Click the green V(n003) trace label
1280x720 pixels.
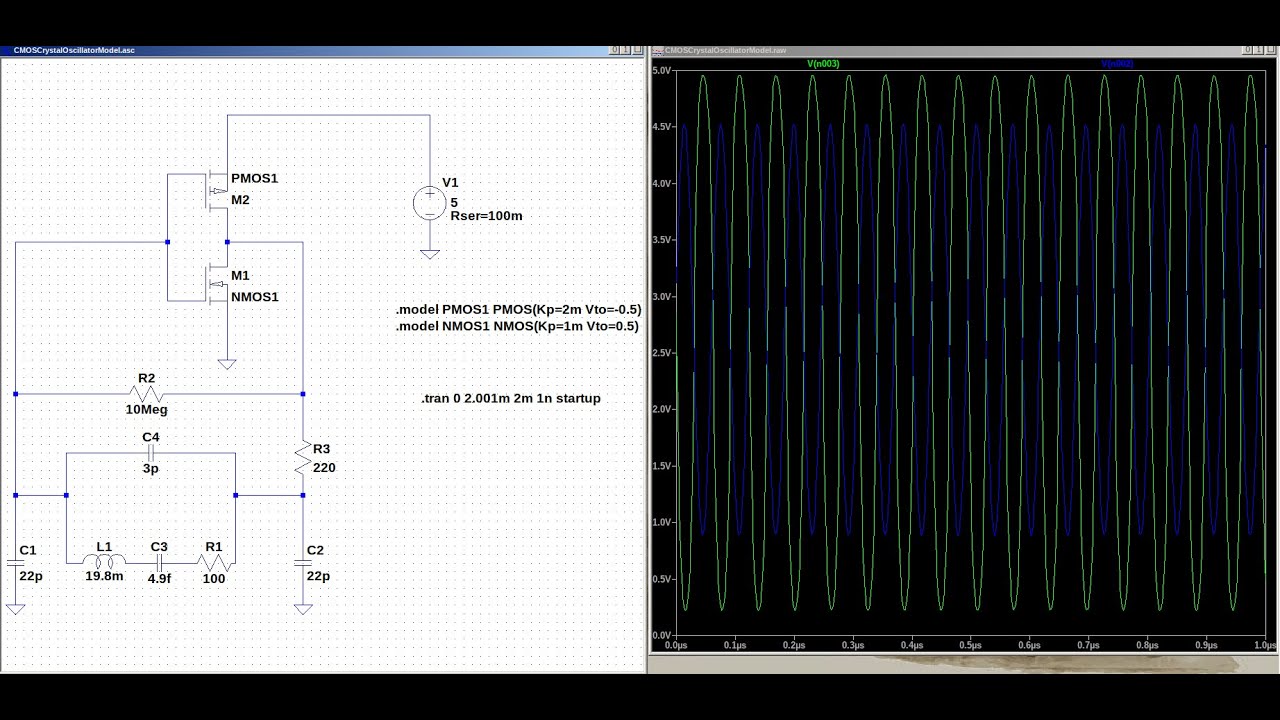(823, 64)
